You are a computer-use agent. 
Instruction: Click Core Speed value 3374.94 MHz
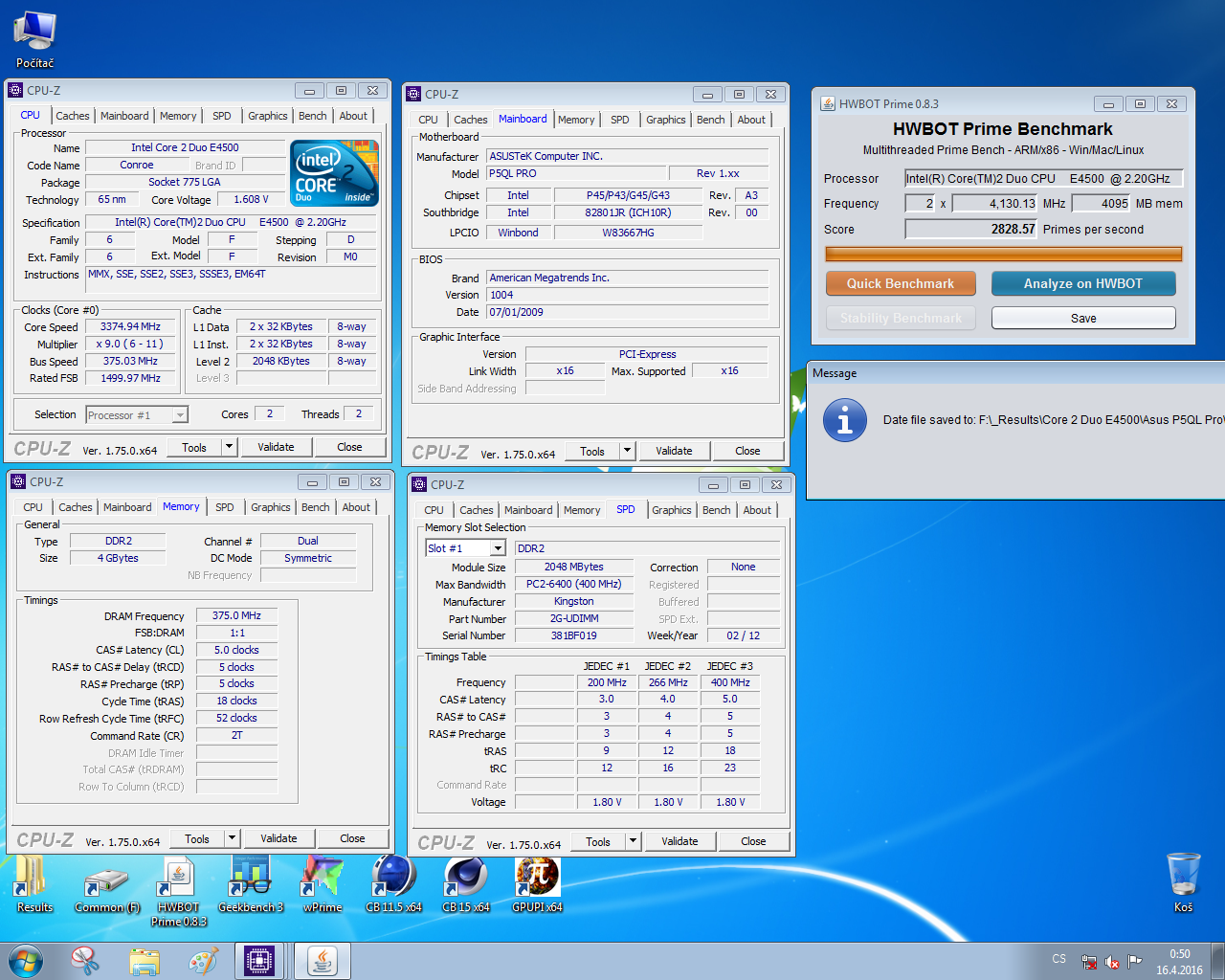[x=131, y=326]
